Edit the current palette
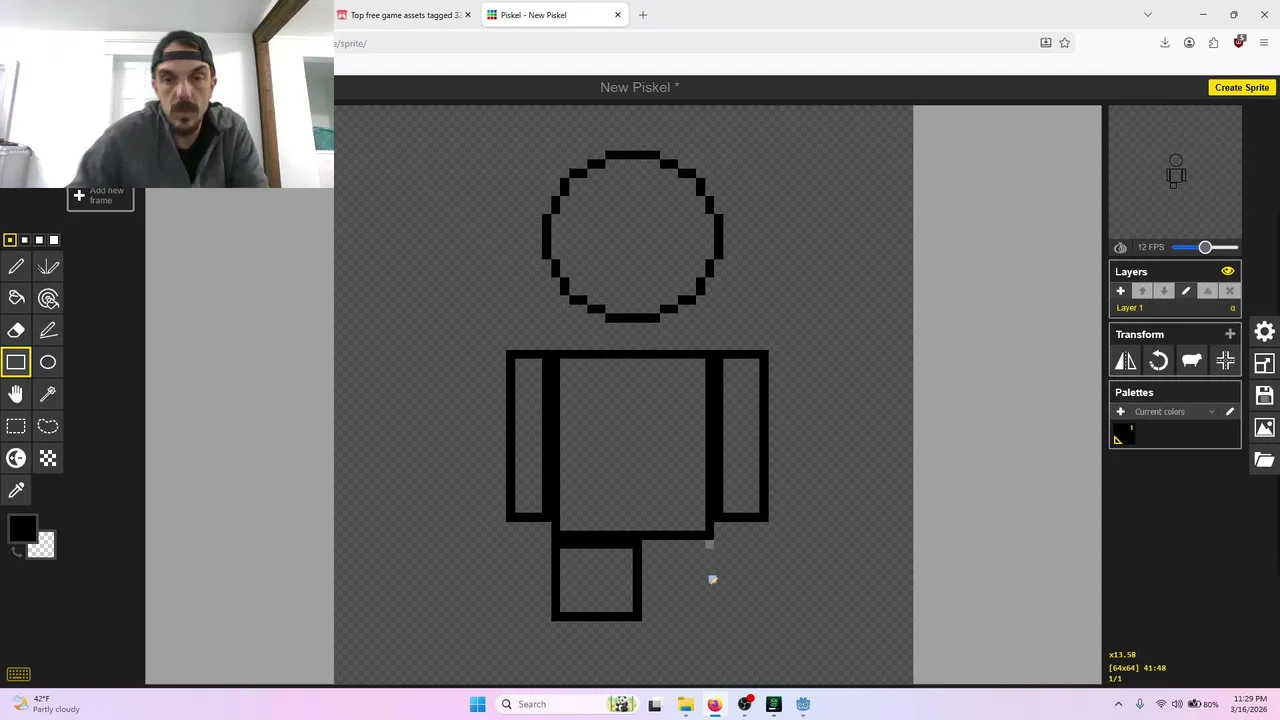 tap(1230, 412)
